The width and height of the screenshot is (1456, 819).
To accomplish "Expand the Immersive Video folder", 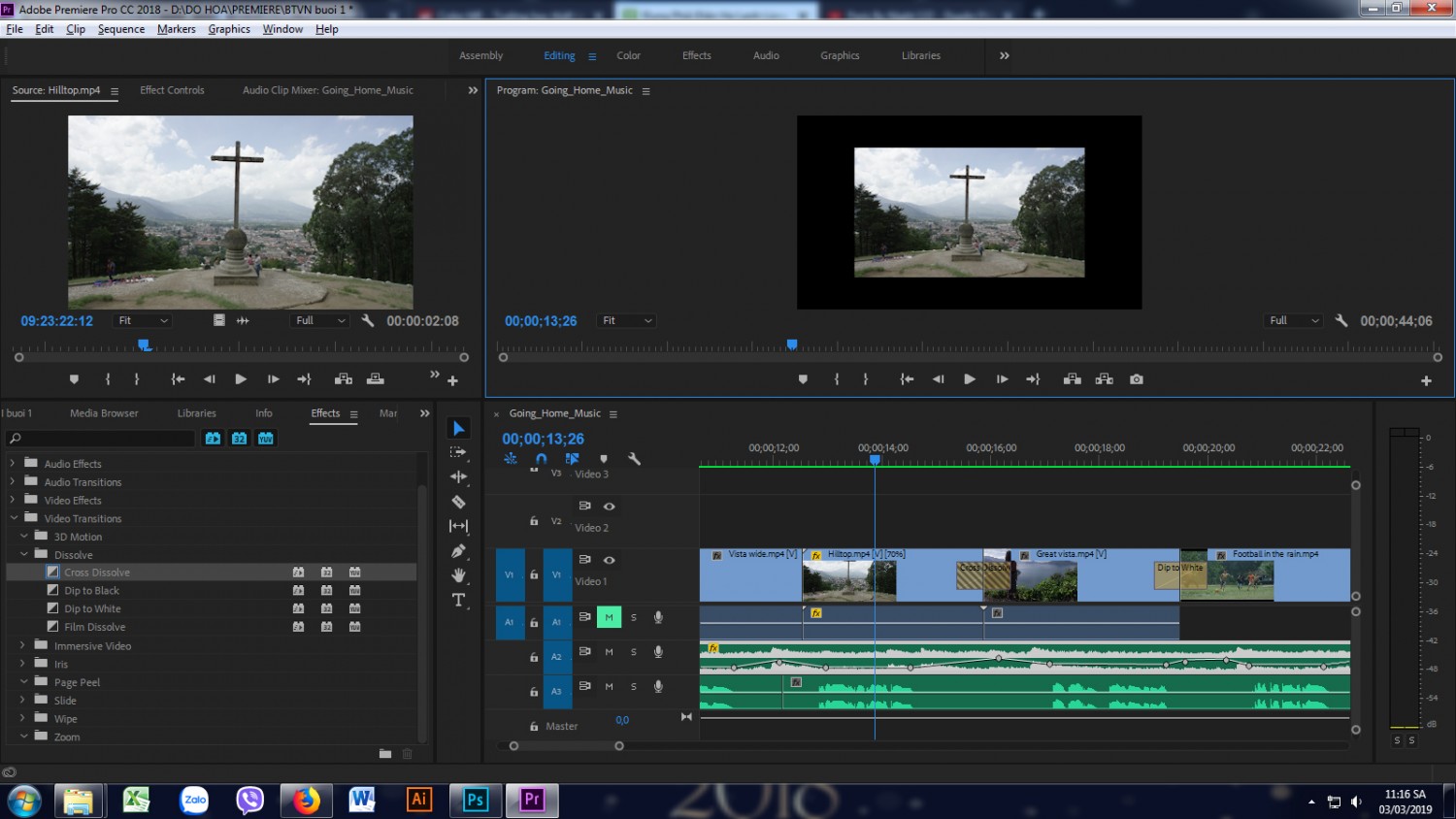I will [x=23, y=645].
